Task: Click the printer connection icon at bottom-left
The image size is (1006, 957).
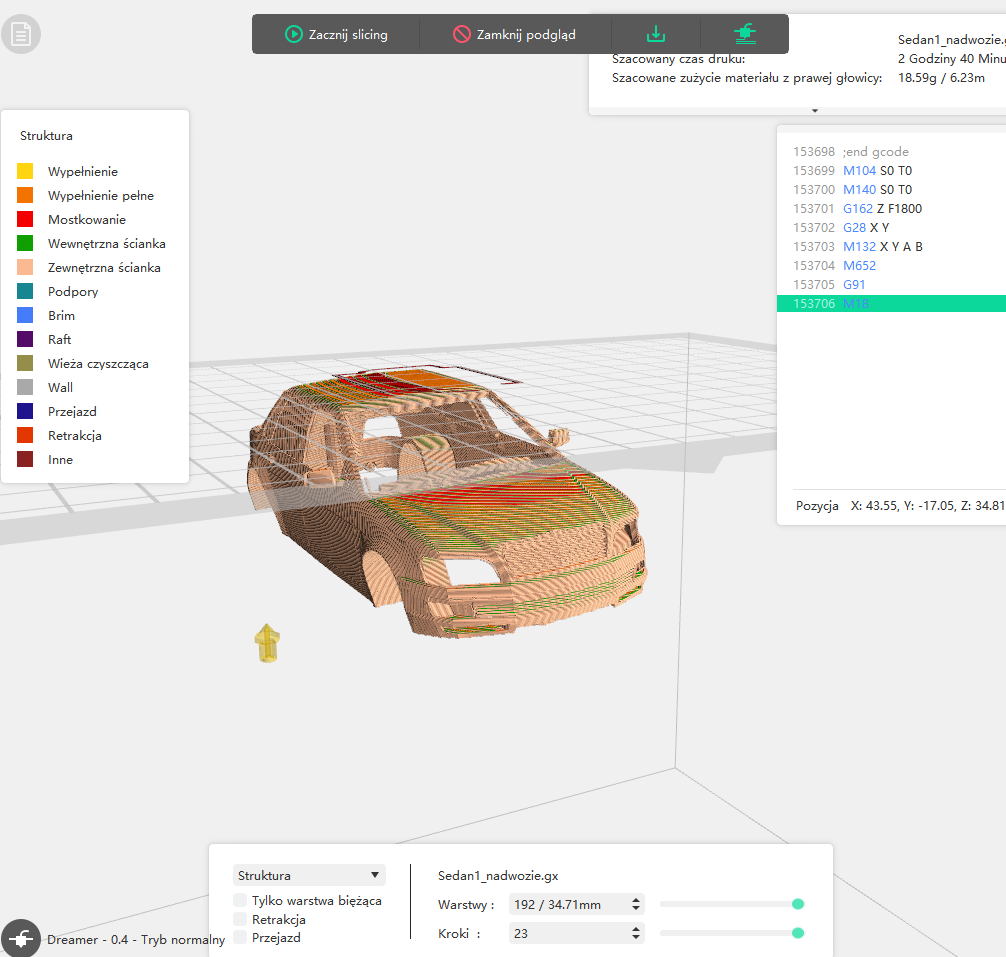Action: coord(20,938)
